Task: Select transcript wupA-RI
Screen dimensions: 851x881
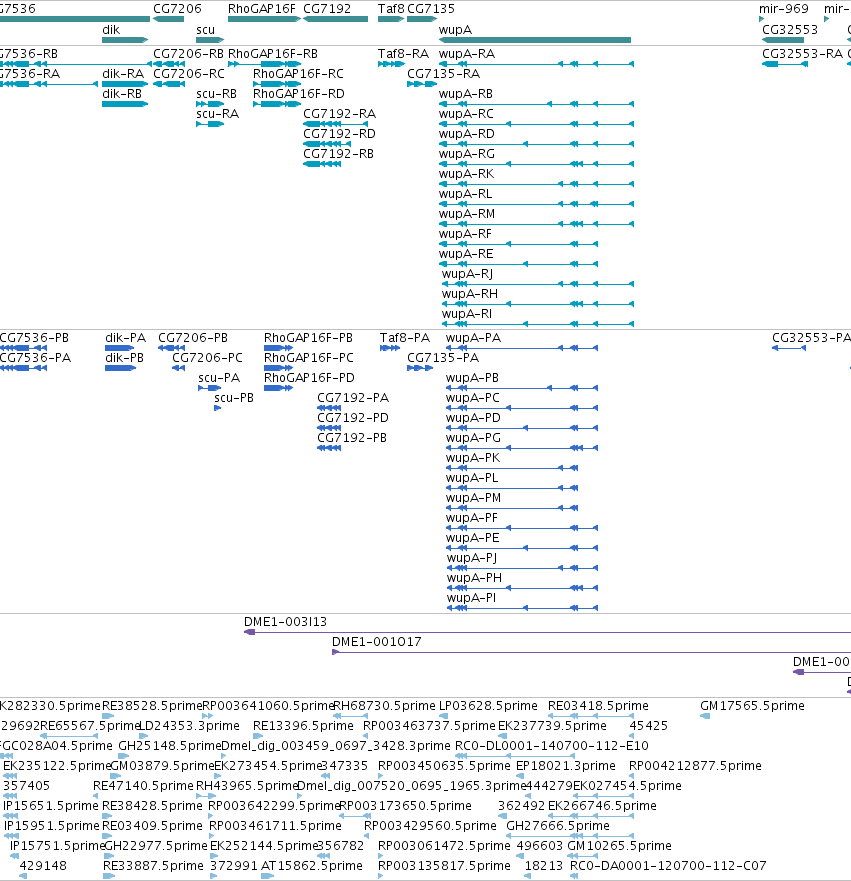Action: pos(538,324)
